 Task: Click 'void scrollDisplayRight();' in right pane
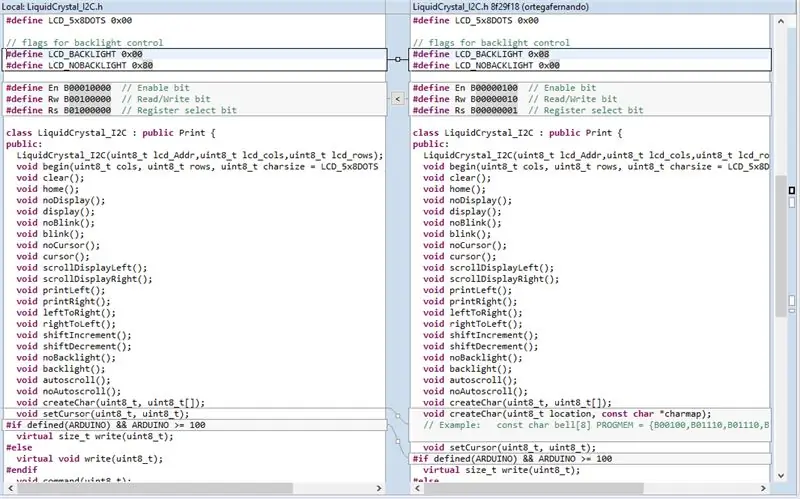click(491, 279)
